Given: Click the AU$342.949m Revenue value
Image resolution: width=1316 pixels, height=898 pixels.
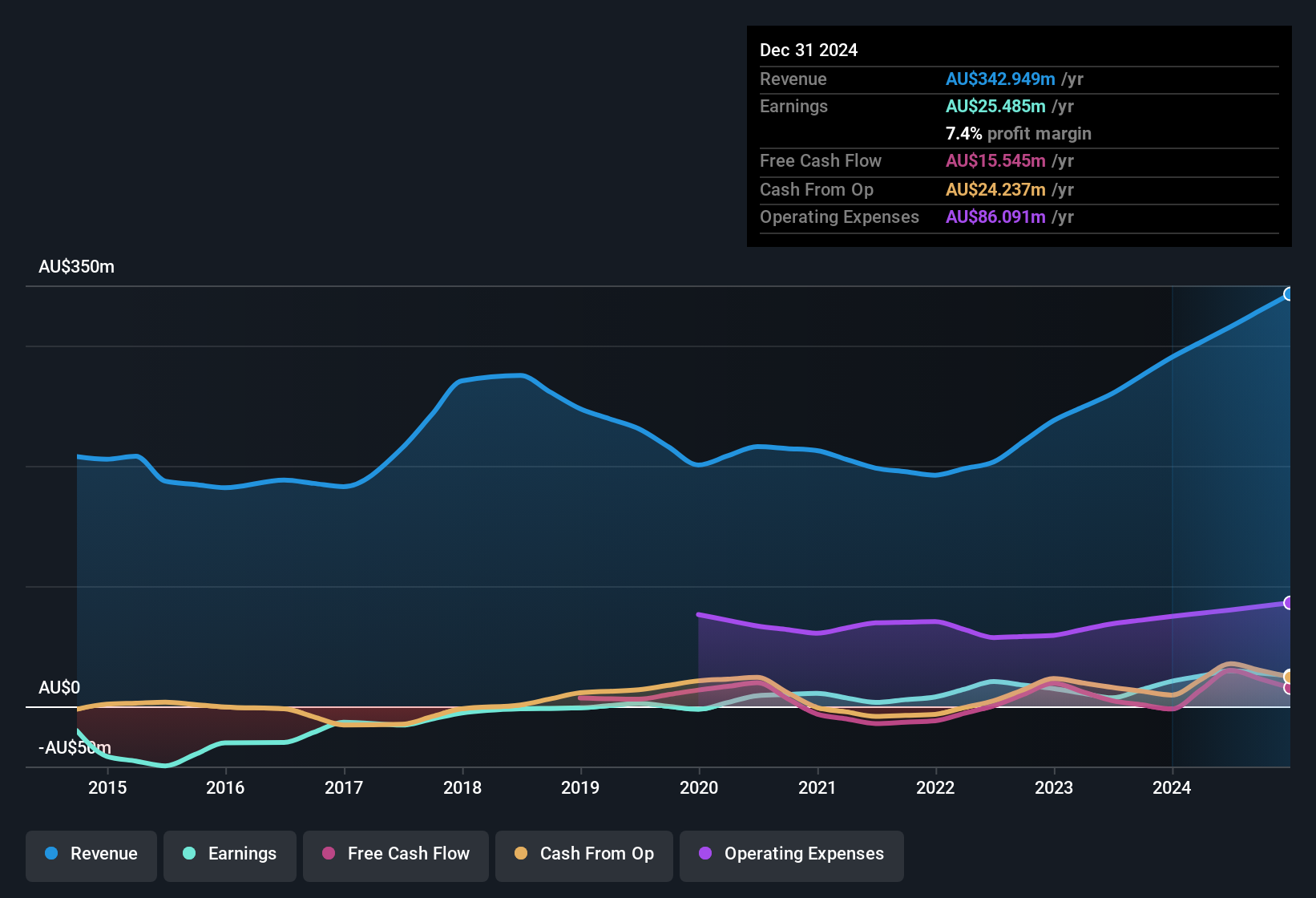Looking at the screenshot, I should pyautogui.click(x=1000, y=79).
